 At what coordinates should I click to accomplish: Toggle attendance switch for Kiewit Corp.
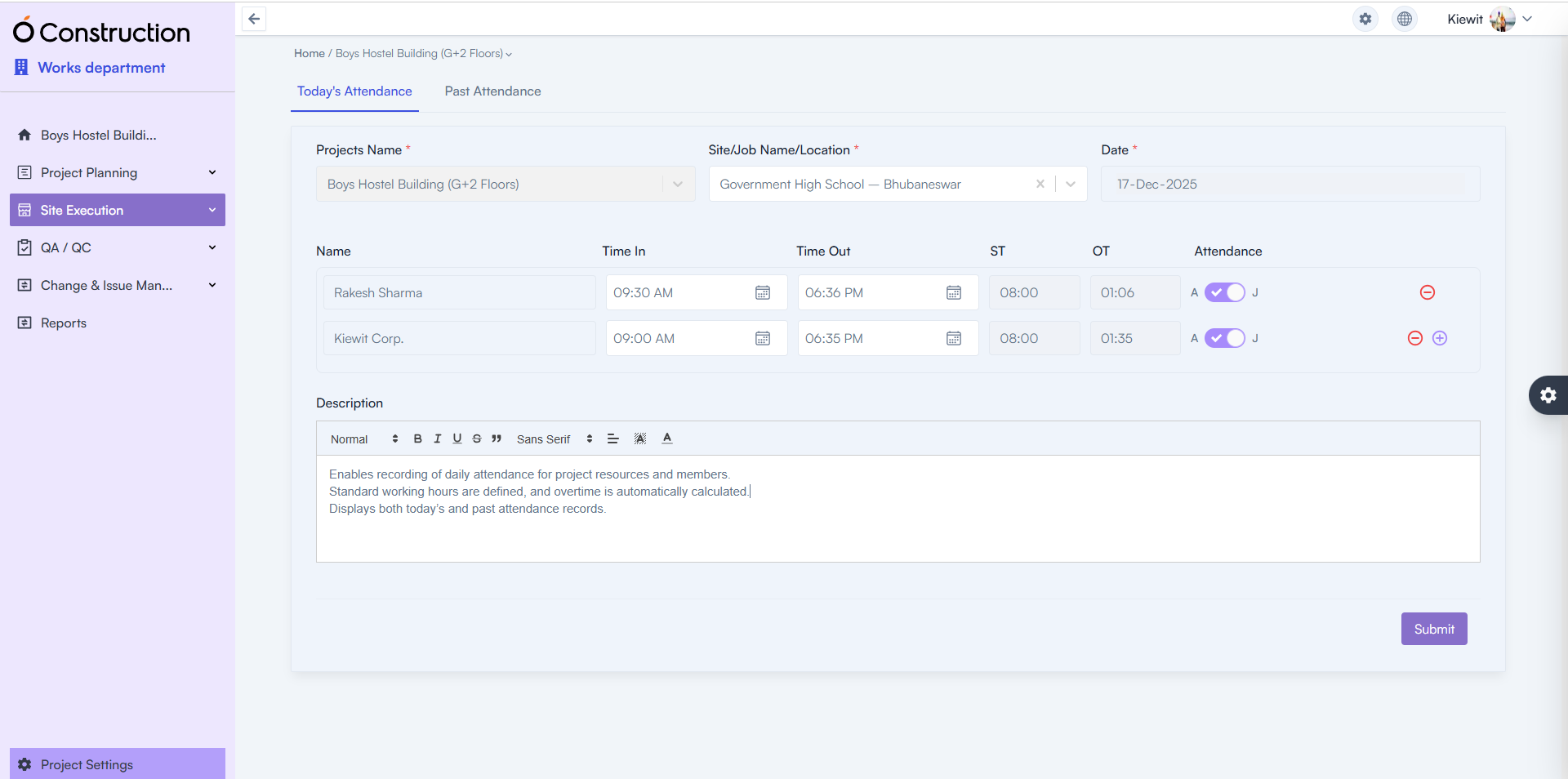[x=1224, y=338]
